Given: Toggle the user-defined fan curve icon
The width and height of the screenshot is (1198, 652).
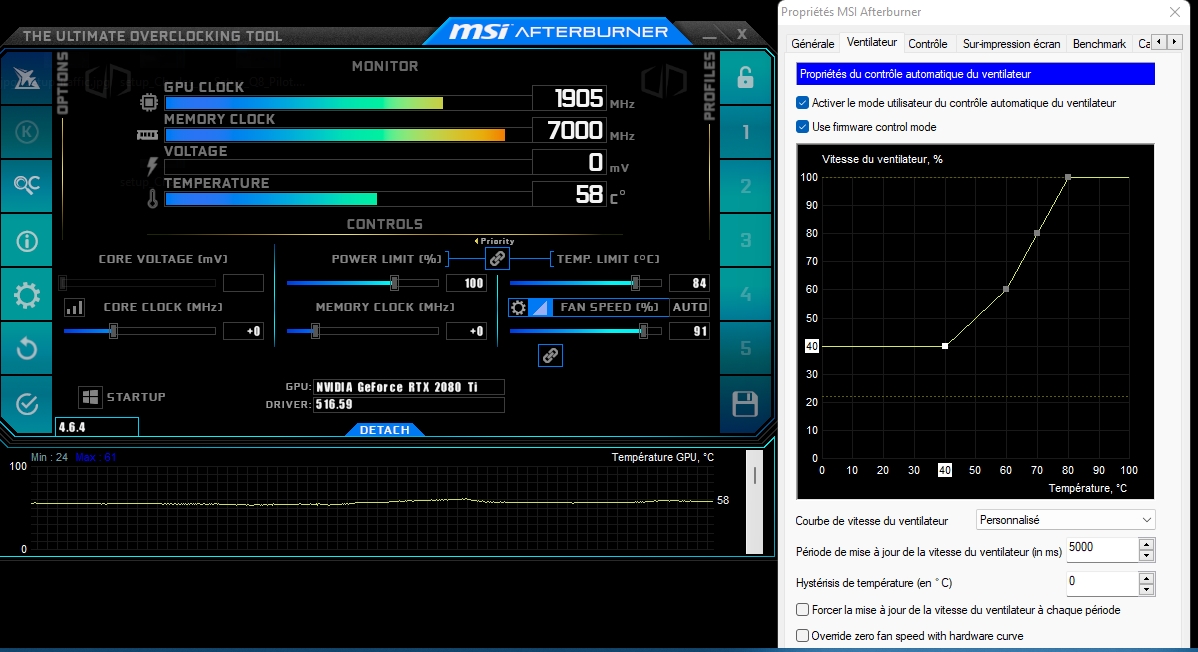Looking at the screenshot, I should pyautogui.click(x=539, y=307).
